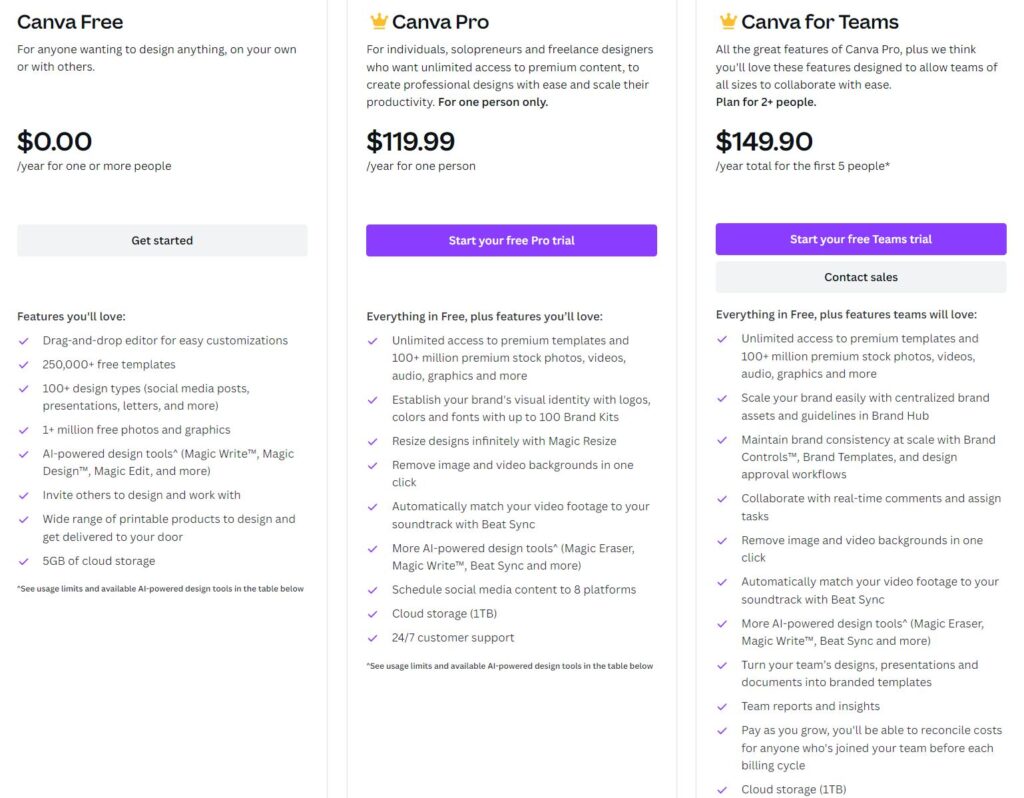Click checkmark beside Cloud storage (1TB) in Pro
Image resolution: width=1024 pixels, height=798 pixels.
point(373,614)
